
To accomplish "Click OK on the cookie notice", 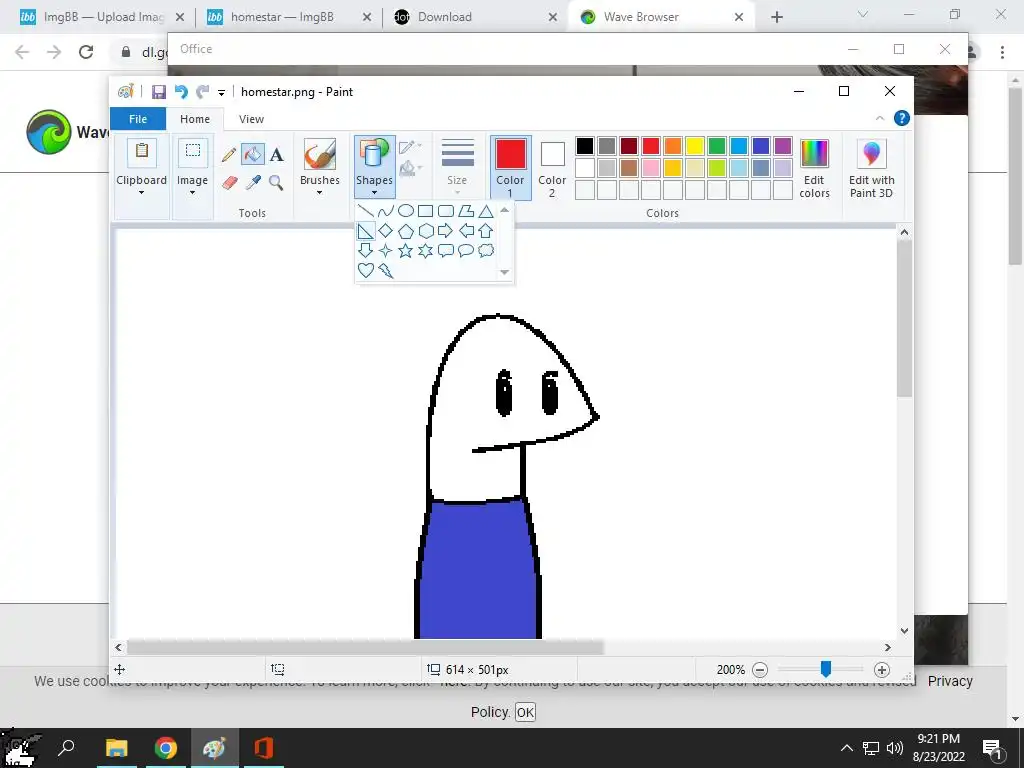I will (525, 712).
